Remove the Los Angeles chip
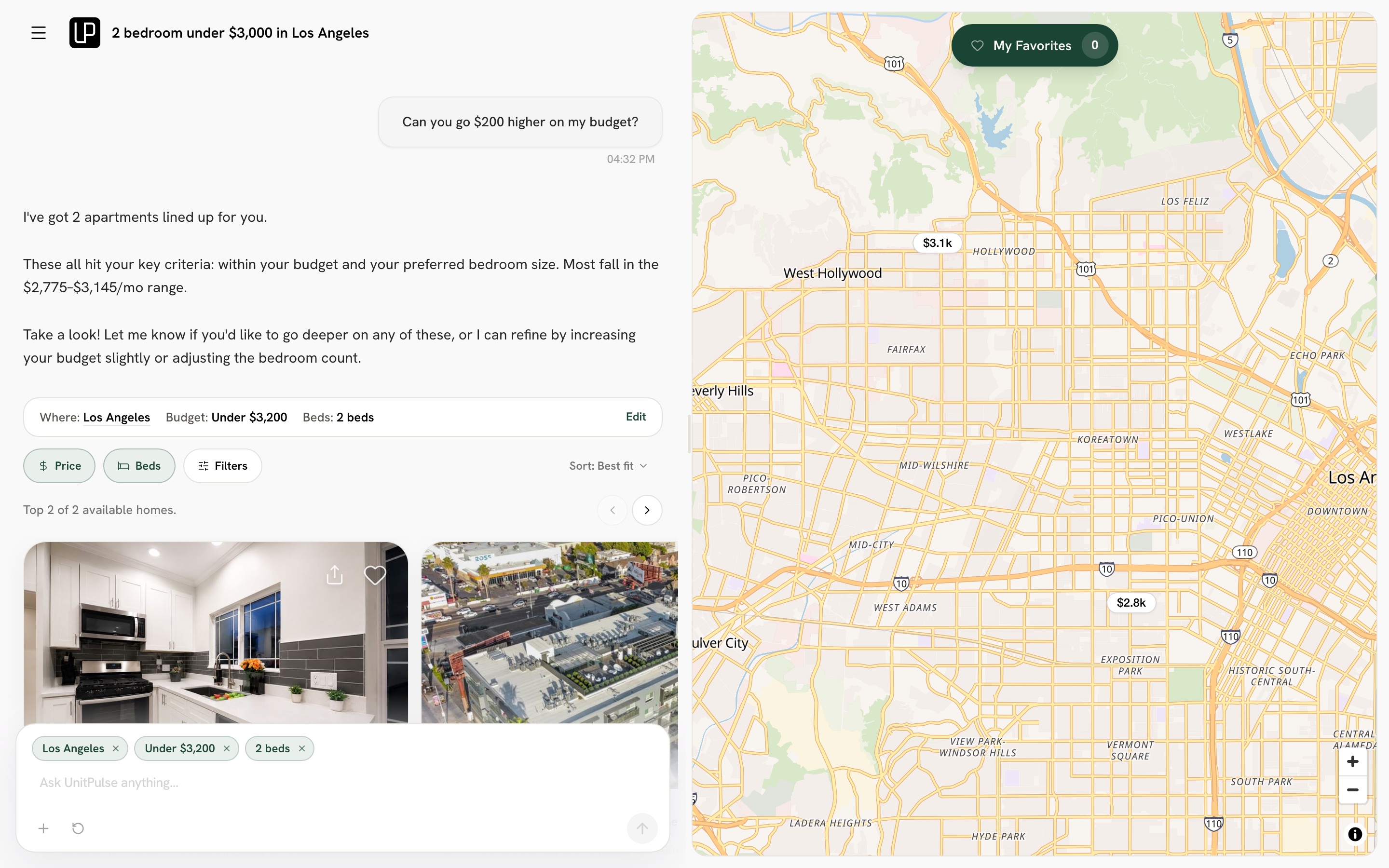Viewport: 1389px width, 868px height. click(x=116, y=748)
